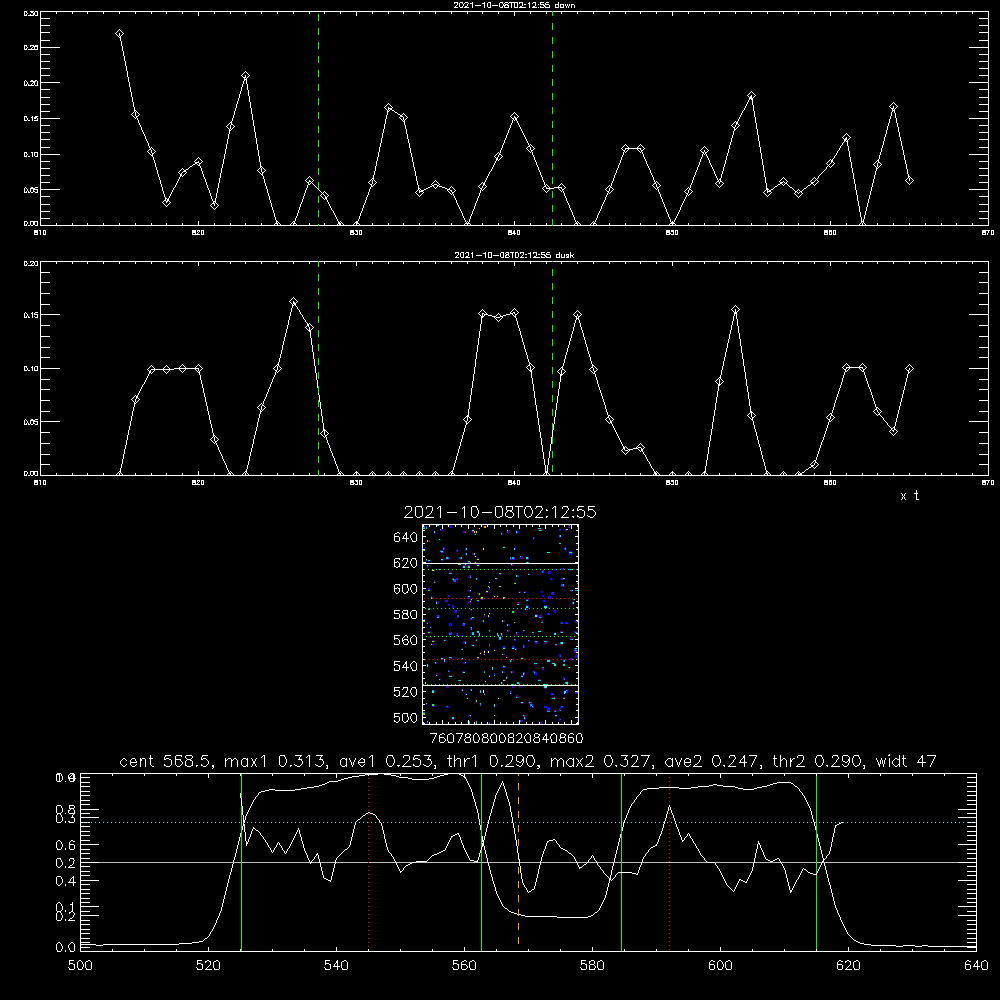Viewport: 1000px width, 1000px height.
Task: Click the 'widt 47' value
Action: point(906,761)
